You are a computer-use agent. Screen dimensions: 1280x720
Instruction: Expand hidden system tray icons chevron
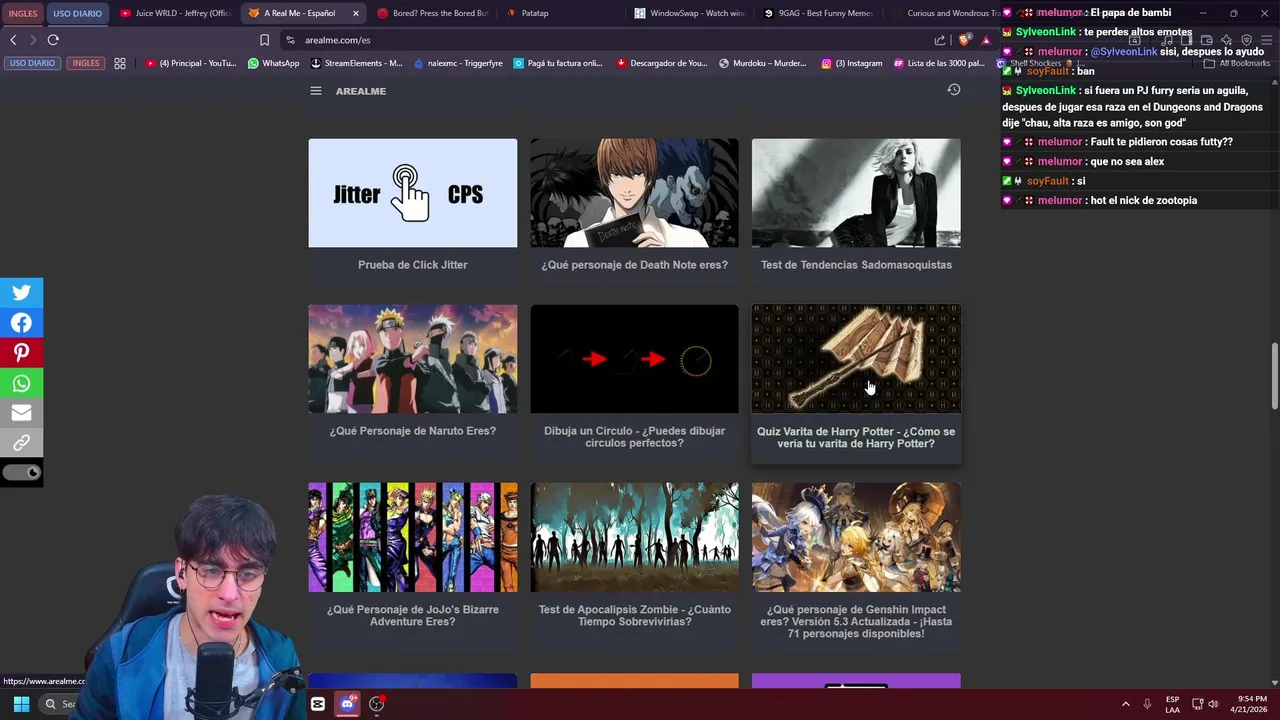click(1125, 704)
